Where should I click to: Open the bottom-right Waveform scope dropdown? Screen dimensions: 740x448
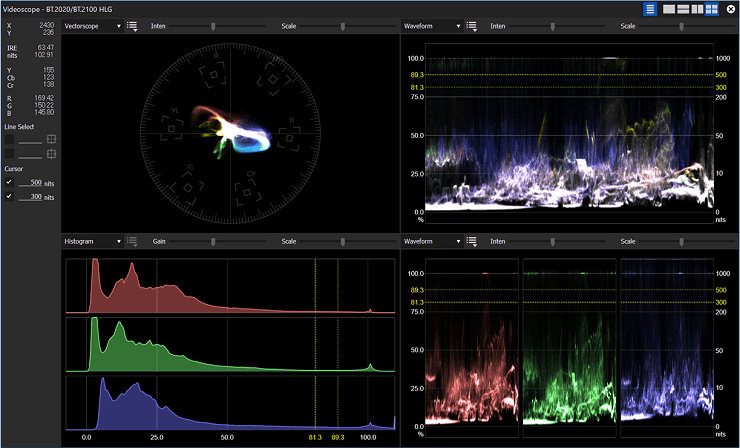432,242
